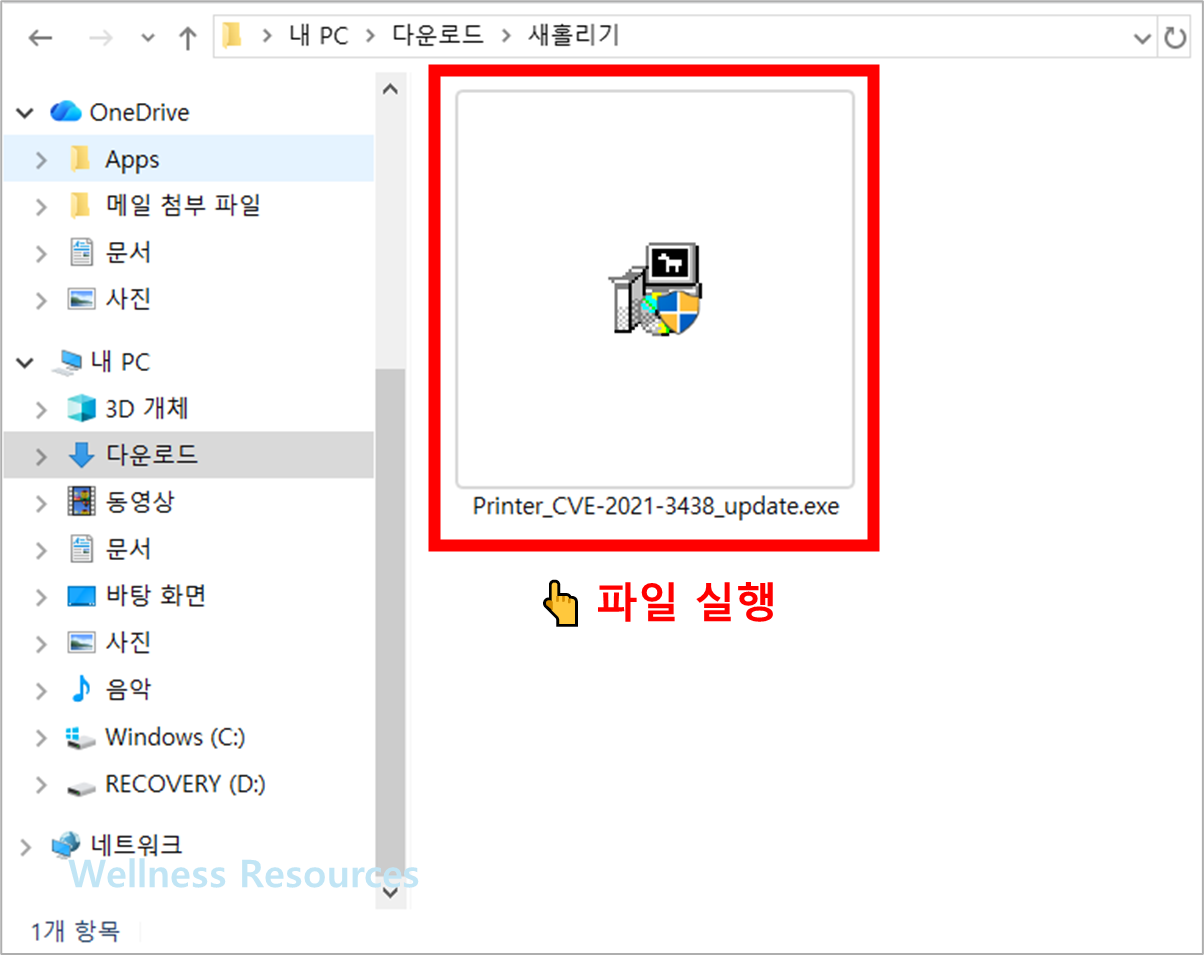This screenshot has height=955, width=1204.
Task: Expand '문서' under OneDrive
Action: tap(41, 253)
